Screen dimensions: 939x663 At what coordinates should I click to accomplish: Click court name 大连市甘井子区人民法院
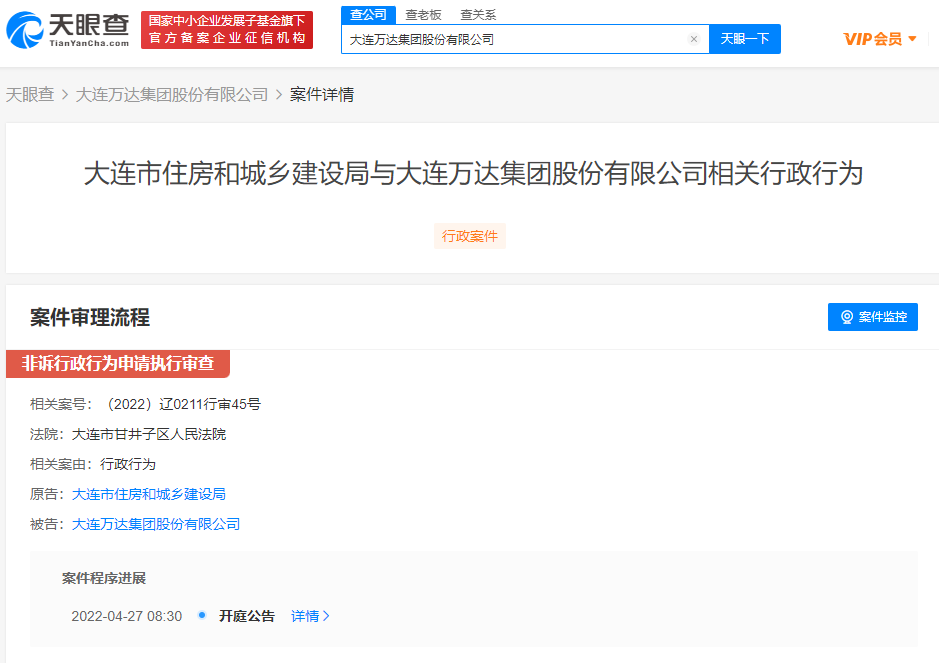[149, 434]
